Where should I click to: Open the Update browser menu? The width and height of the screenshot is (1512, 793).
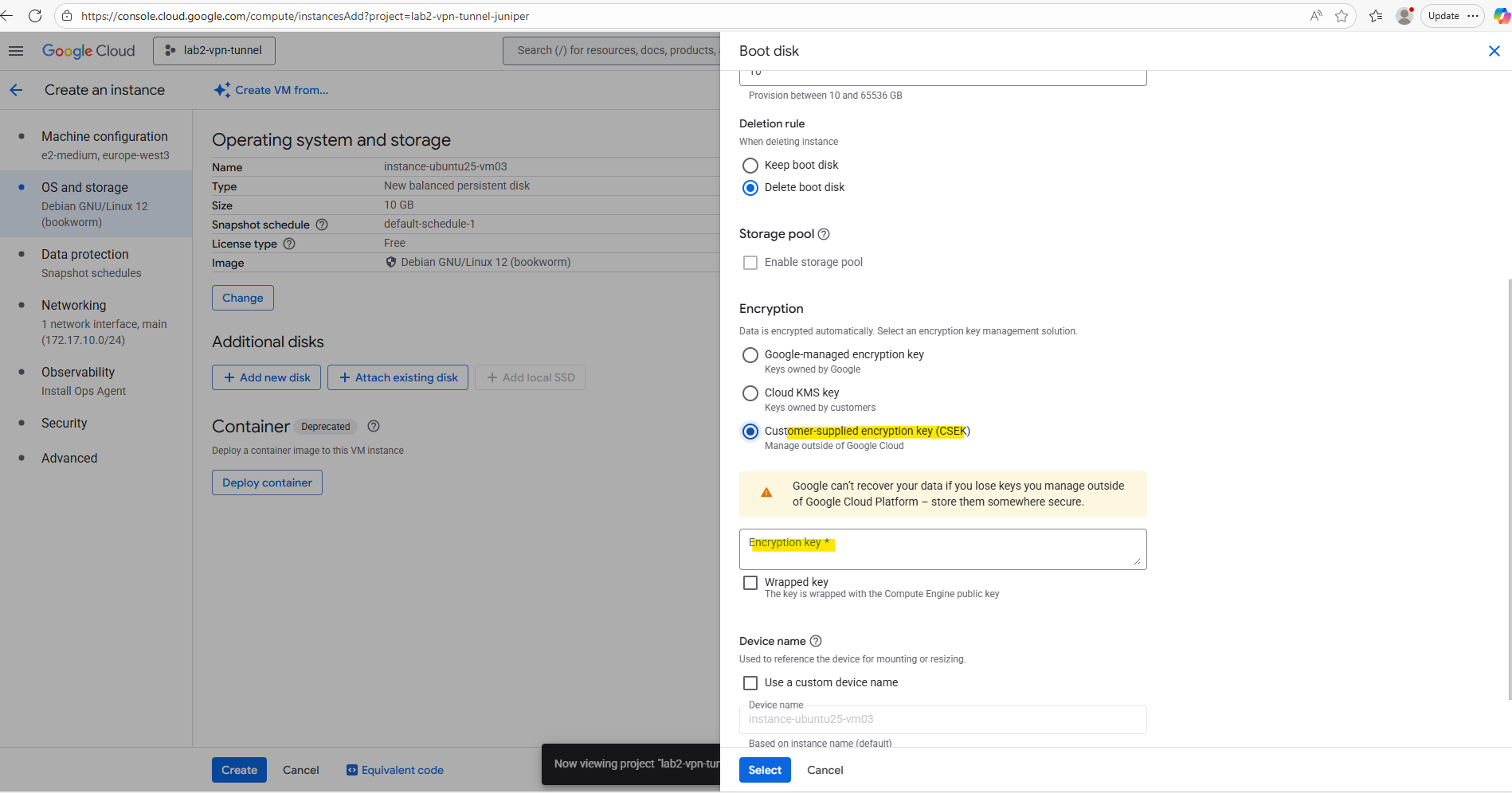pyautogui.click(x=1452, y=16)
